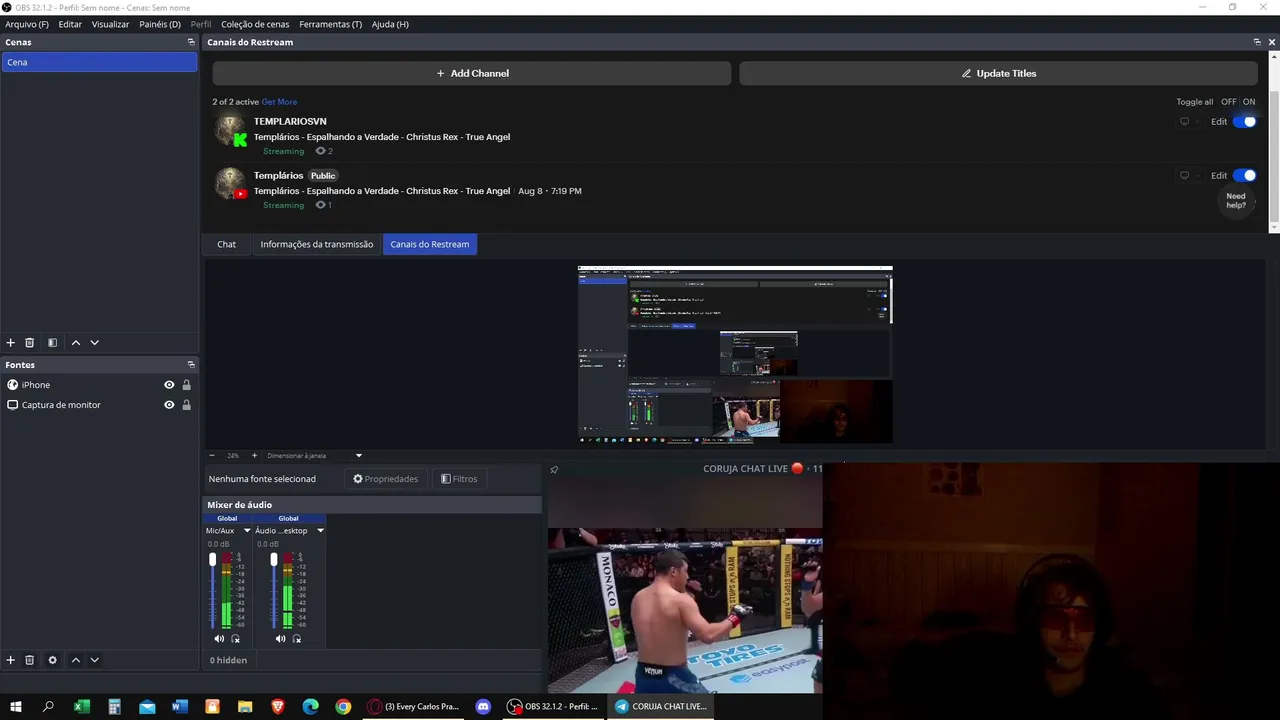Toggle the Templários YouTube channel switch

(1245, 176)
